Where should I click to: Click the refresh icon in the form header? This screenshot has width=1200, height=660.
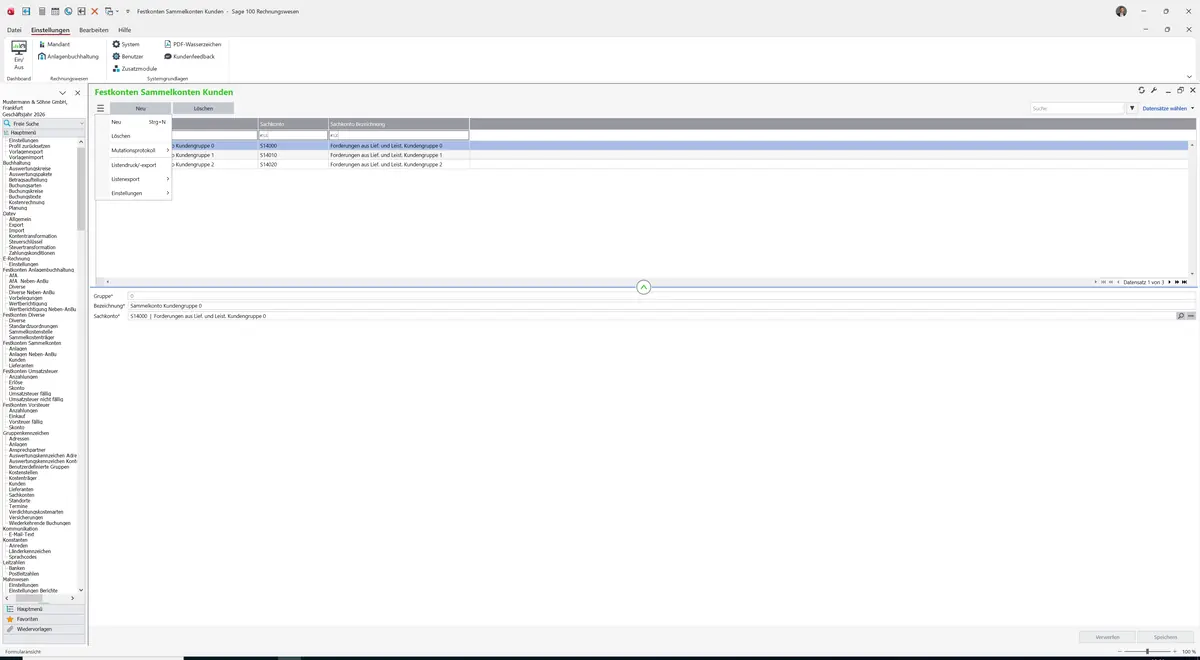tap(1142, 90)
